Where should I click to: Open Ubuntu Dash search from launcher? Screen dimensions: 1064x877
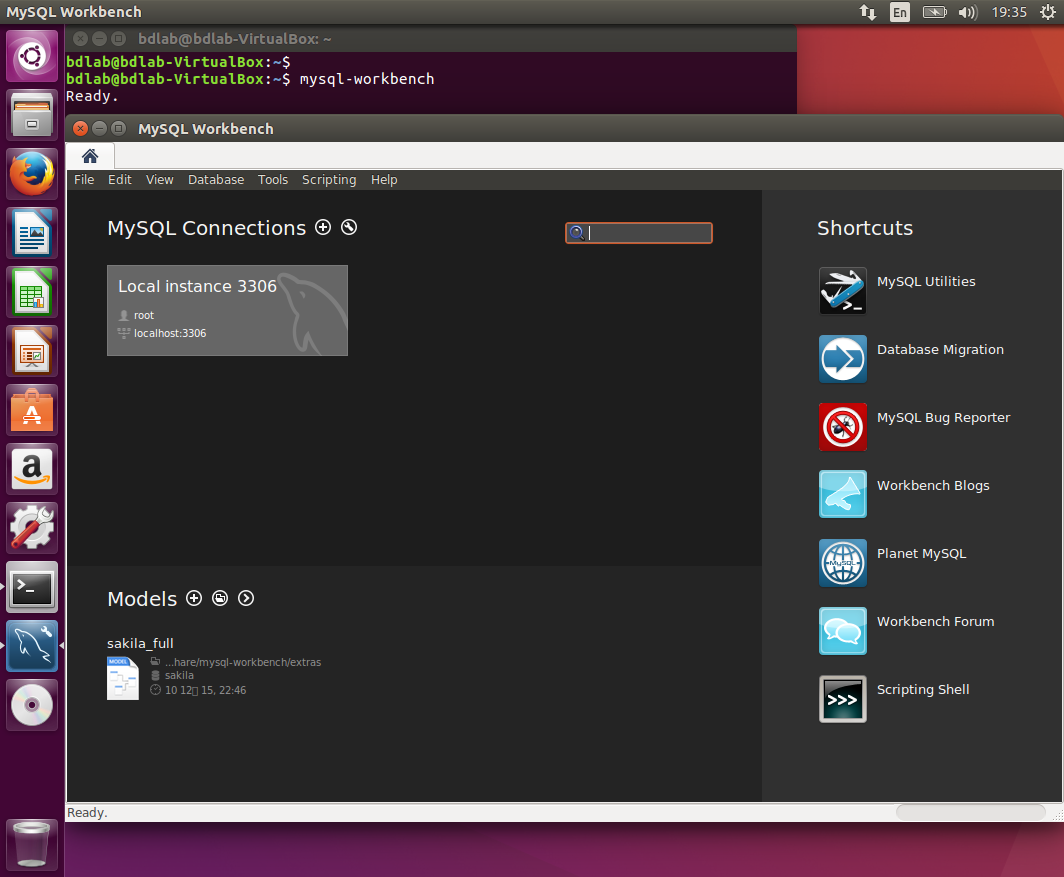tap(32, 56)
